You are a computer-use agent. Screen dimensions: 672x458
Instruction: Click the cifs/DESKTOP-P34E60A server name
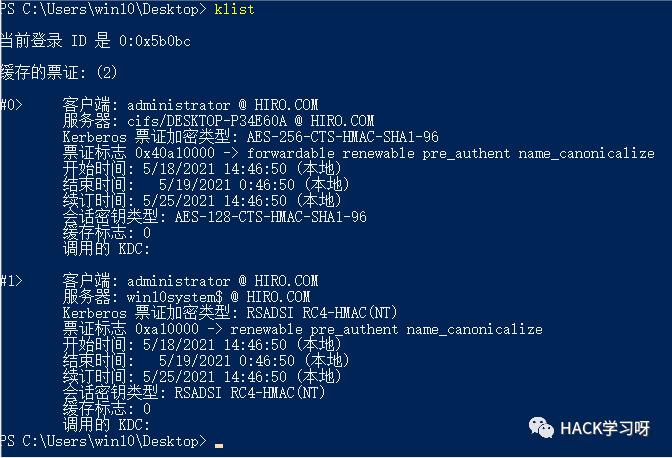tap(207, 121)
